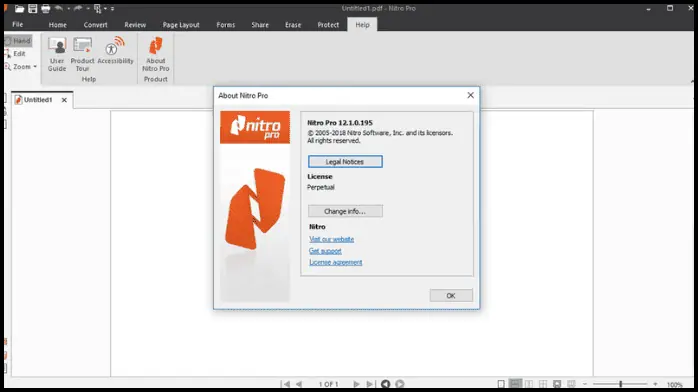Minimize the Nitro Pro window
Viewport: 698px width, 392px height.
coord(648,8)
